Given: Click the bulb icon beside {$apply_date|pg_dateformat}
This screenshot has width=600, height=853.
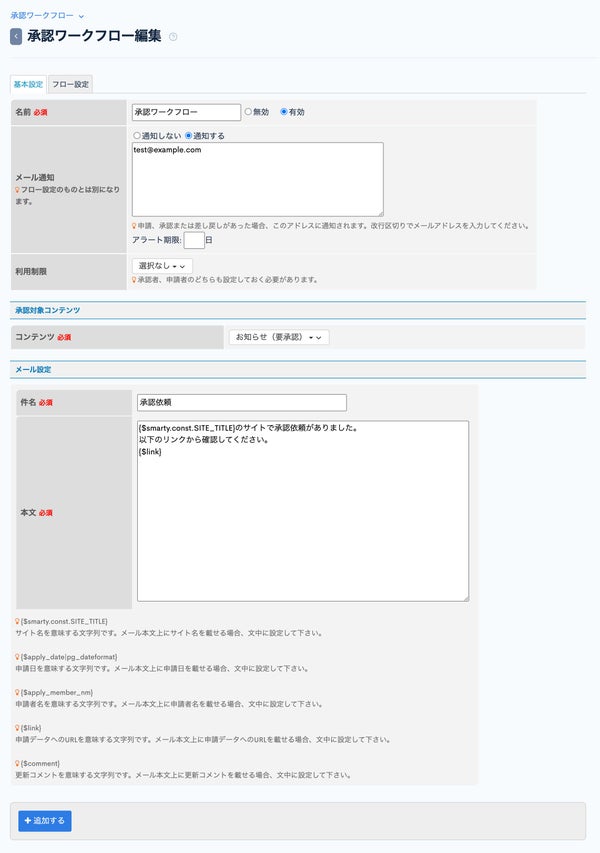Looking at the screenshot, I should pos(17,657).
